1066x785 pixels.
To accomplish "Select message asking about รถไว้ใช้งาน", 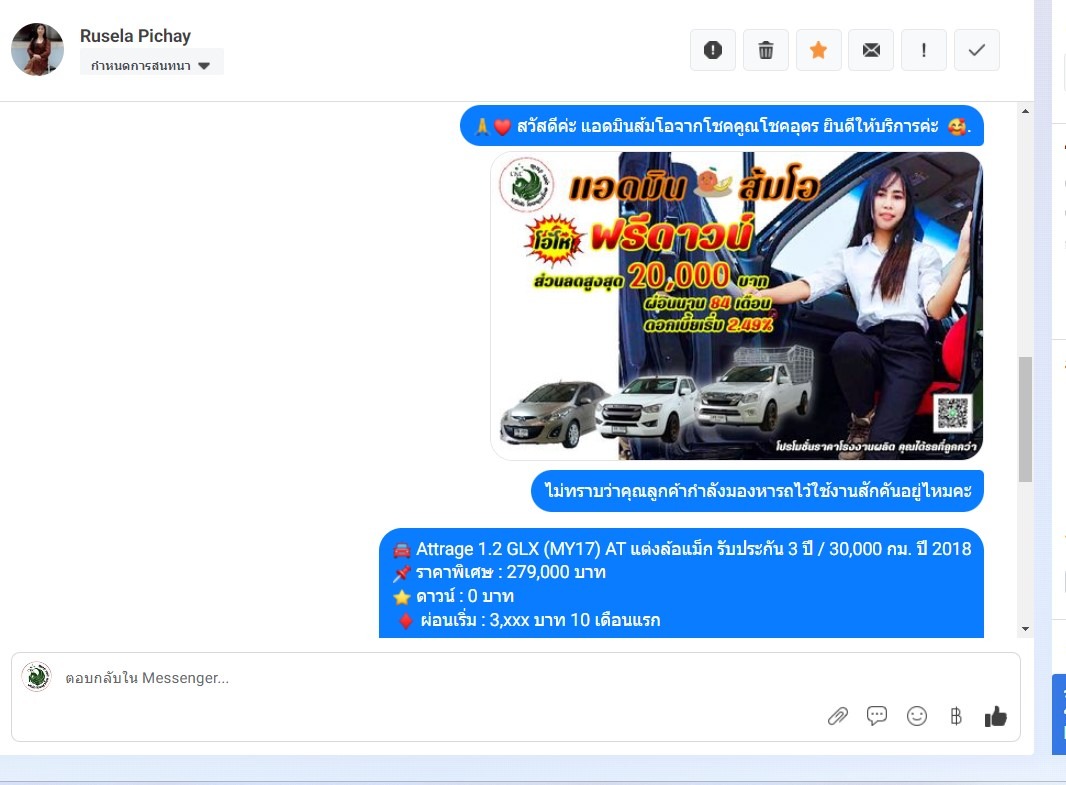I will (x=757, y=491).
